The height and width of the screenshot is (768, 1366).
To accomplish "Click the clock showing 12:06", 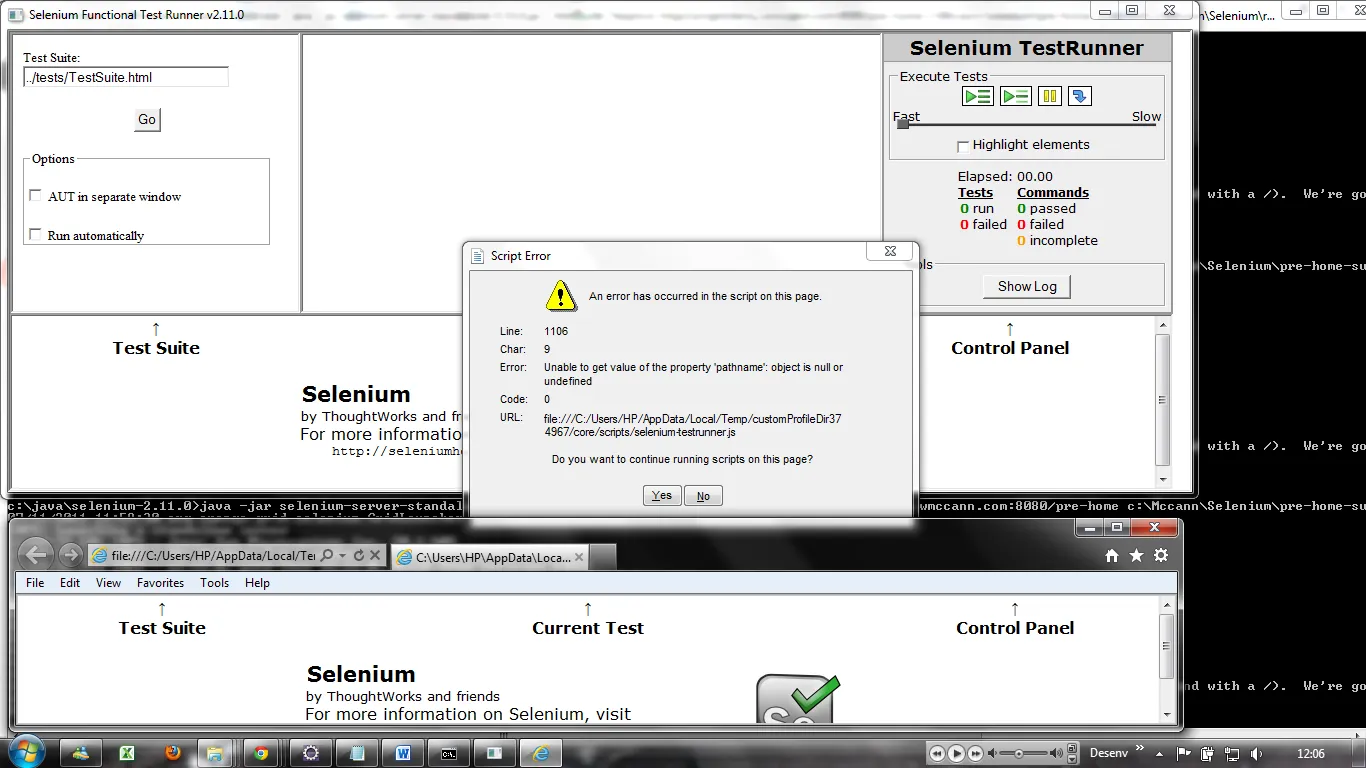I will 1311,753.
